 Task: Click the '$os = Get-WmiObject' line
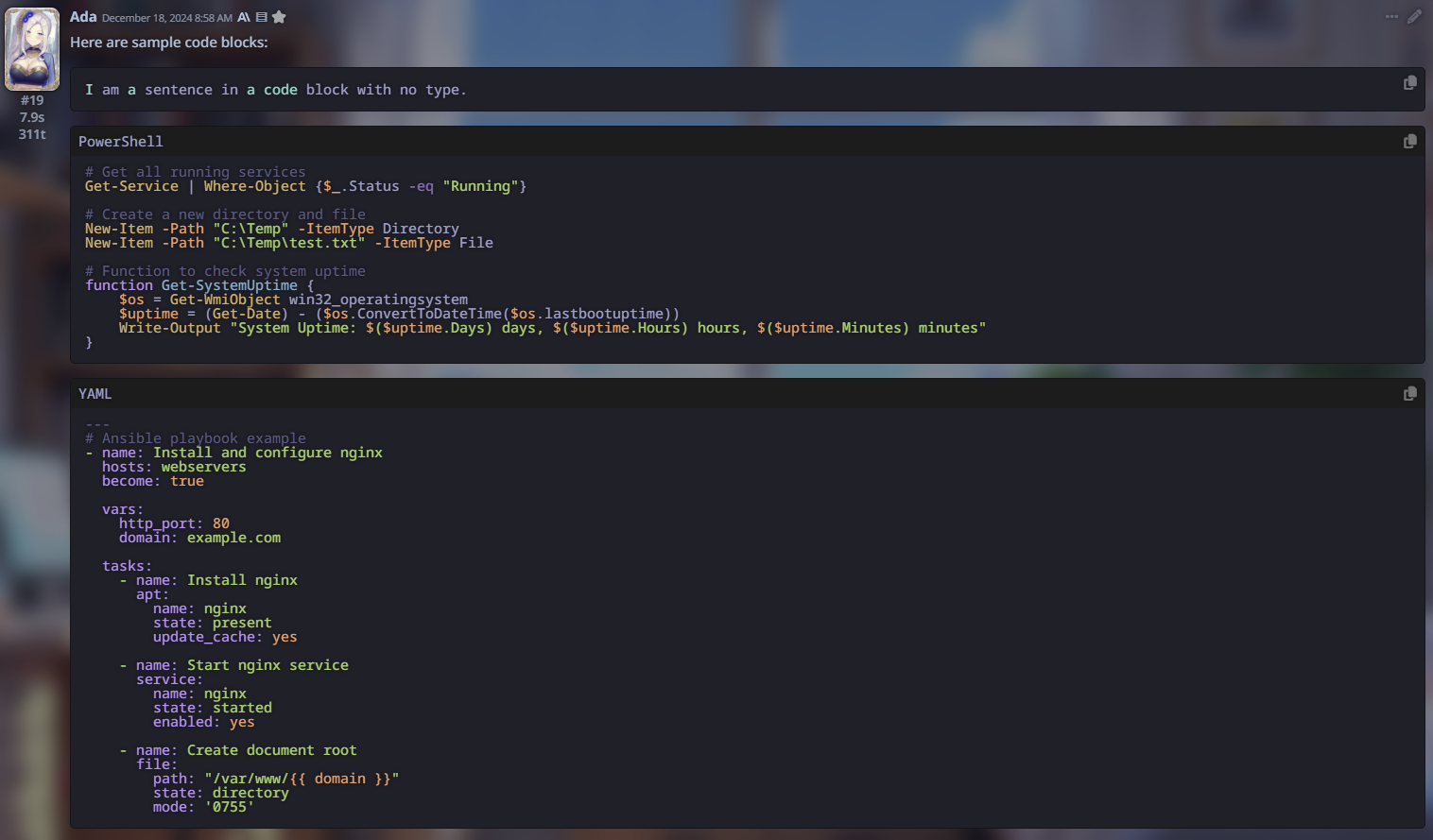click(293, 300)
